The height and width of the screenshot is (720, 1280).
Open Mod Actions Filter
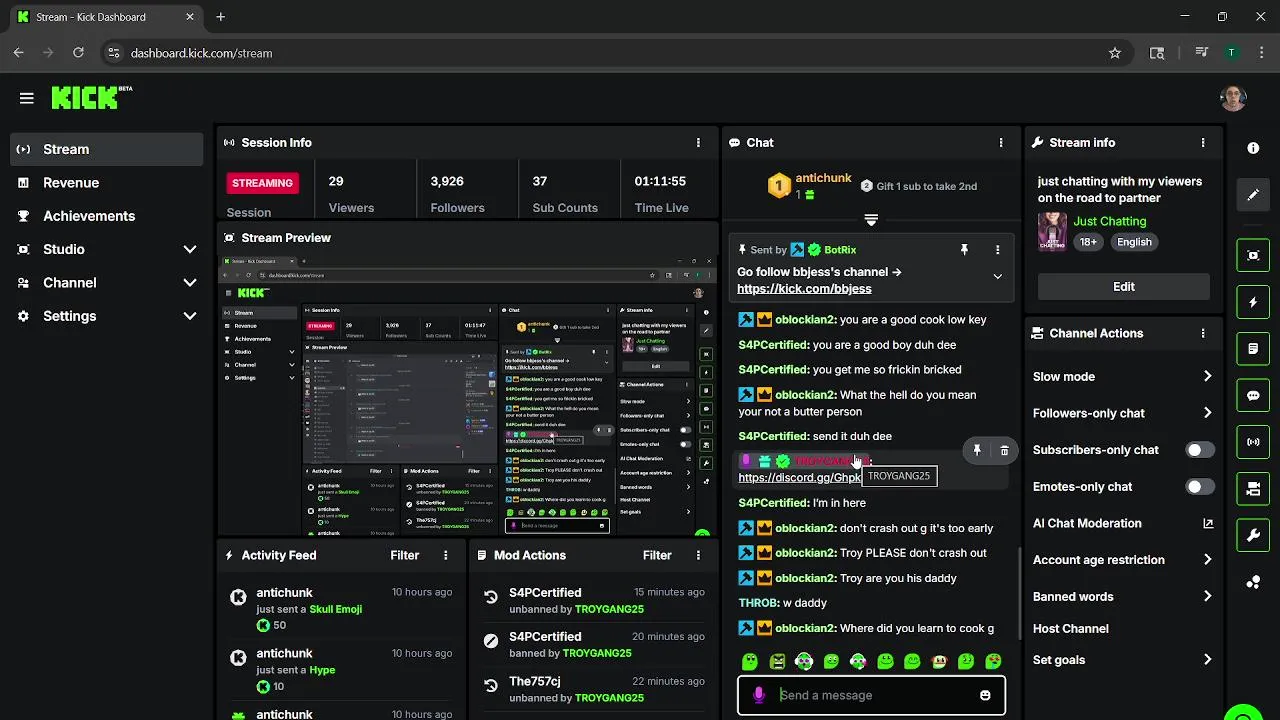point(657,556)
